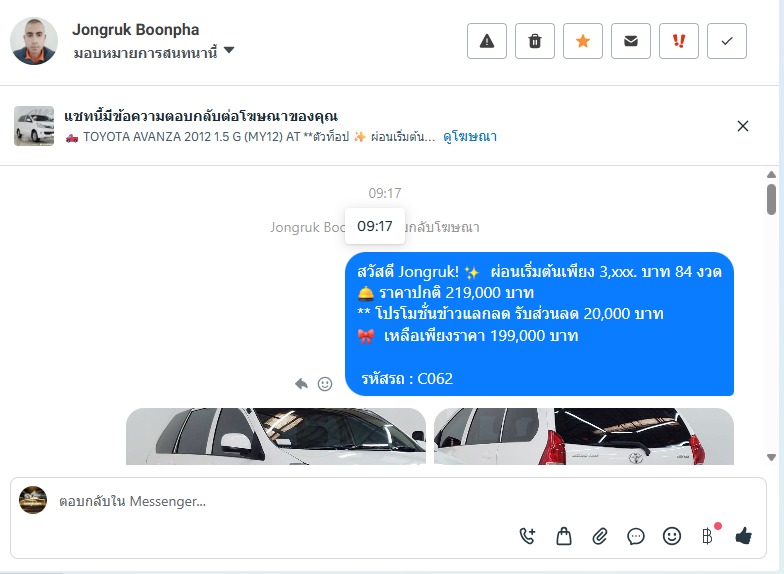Send a thumbs-up like
784x574 pixels.
tap(744, 536)
